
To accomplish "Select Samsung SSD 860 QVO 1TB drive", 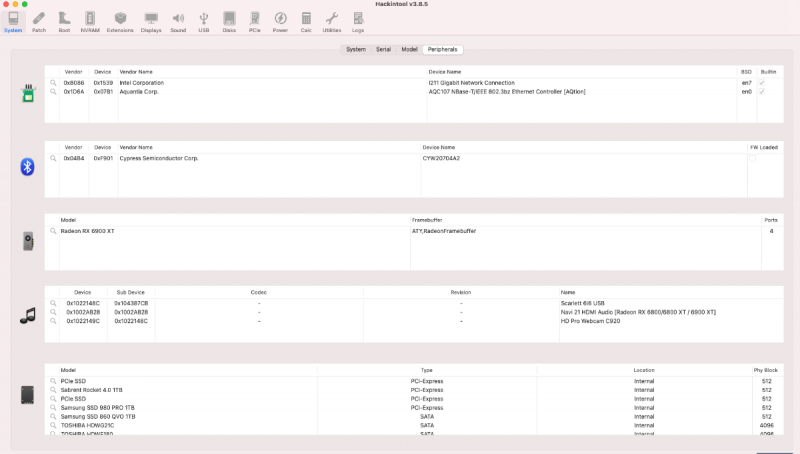I will (x=98, y=416).
